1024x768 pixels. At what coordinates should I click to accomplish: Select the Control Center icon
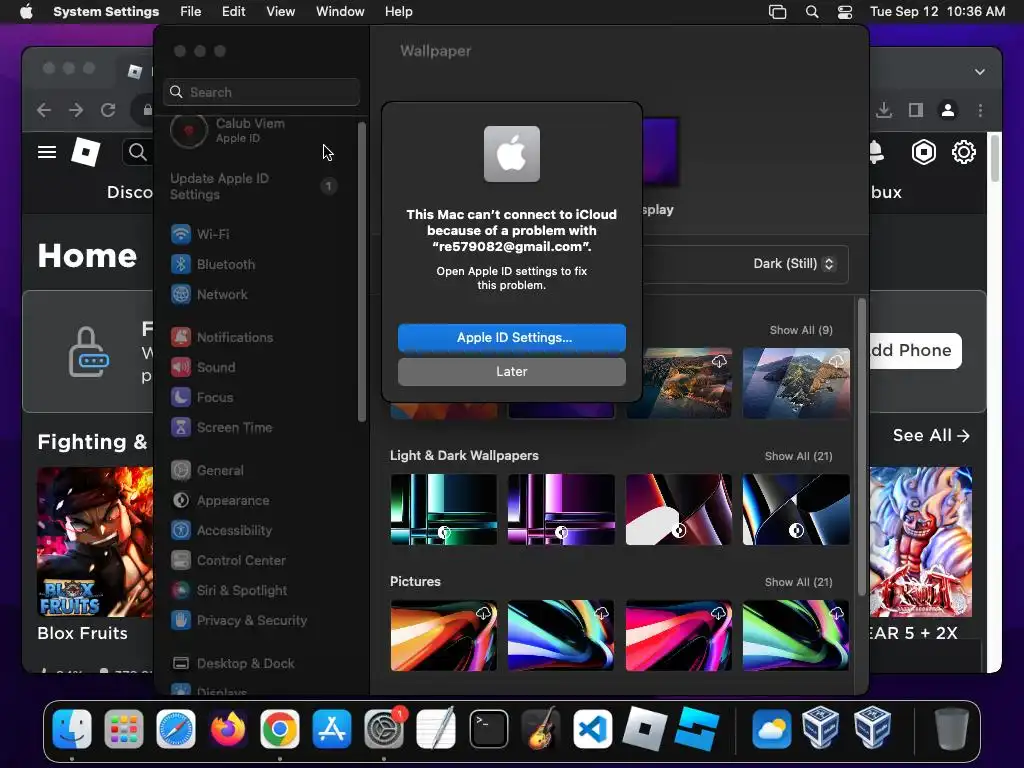click(181, 560)
